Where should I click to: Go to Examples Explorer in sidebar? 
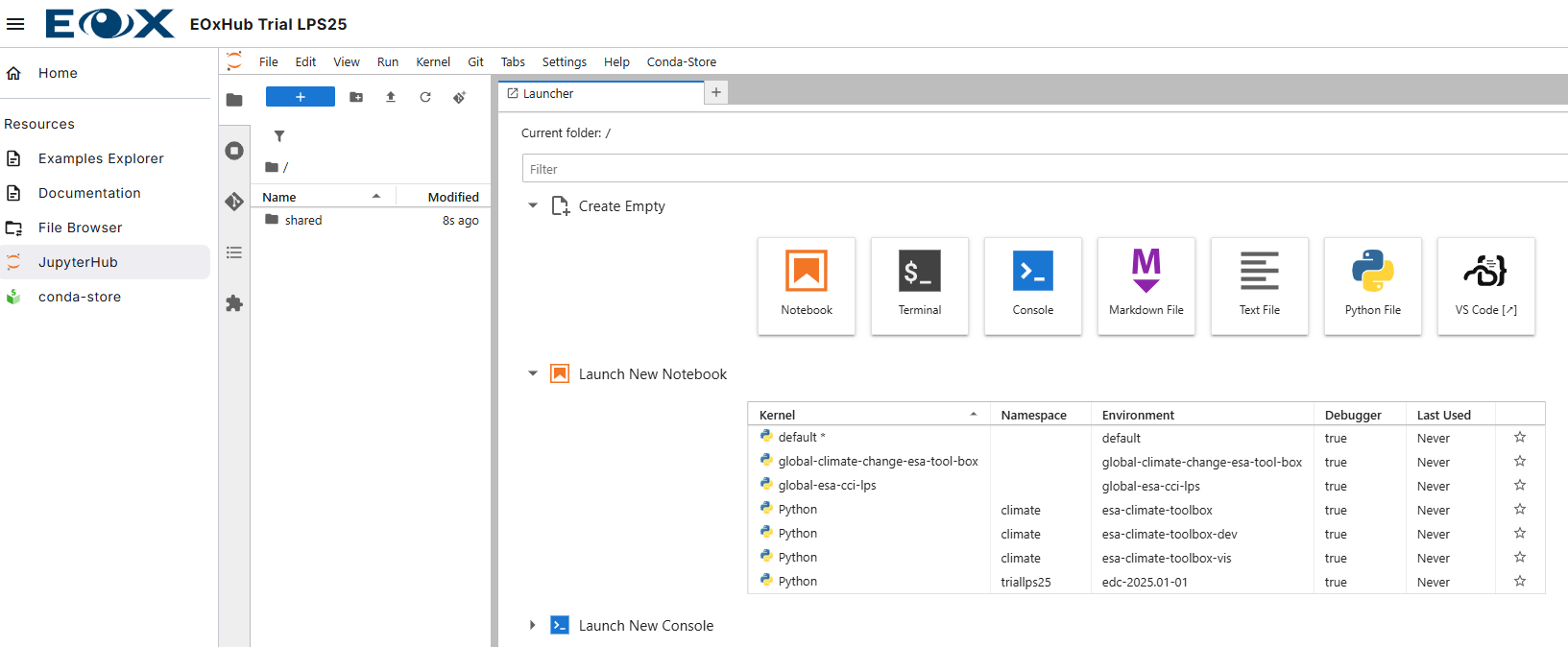(x=101, y=158)
